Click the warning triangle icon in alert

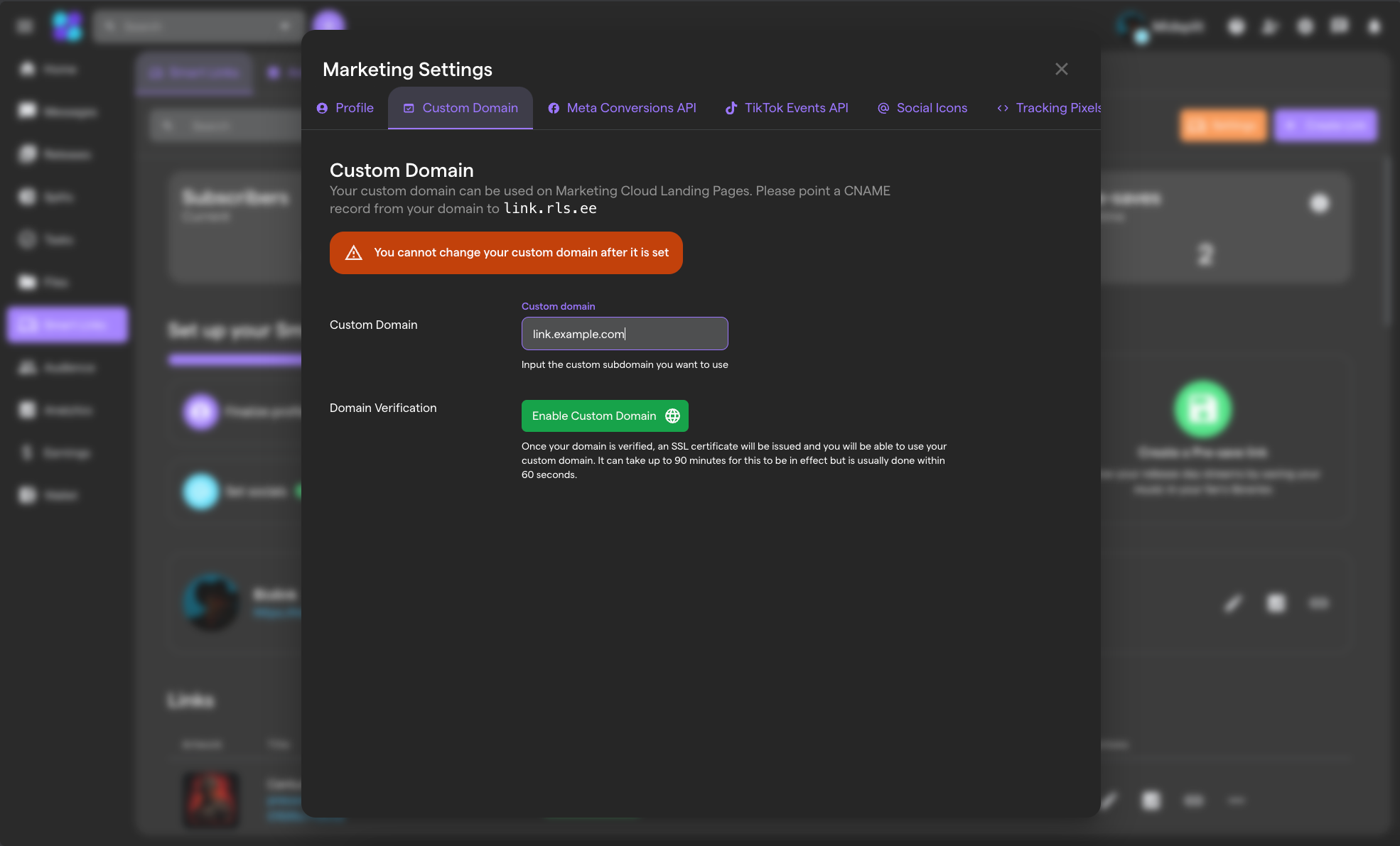[x=354, y=253]
